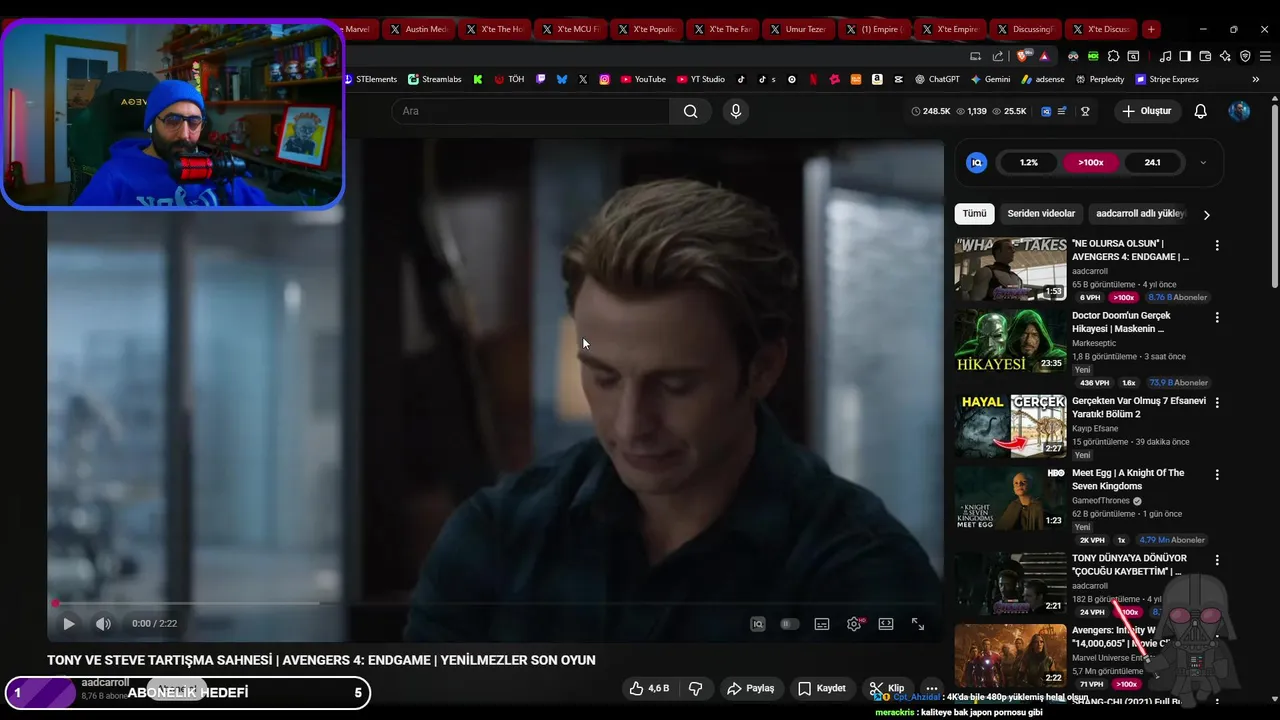Open Gerçekten Var Olmuş 7 Efsanevi title
Image resolution: width=1280 pixels, height=720 pixels.
[x=1139, y=407]
